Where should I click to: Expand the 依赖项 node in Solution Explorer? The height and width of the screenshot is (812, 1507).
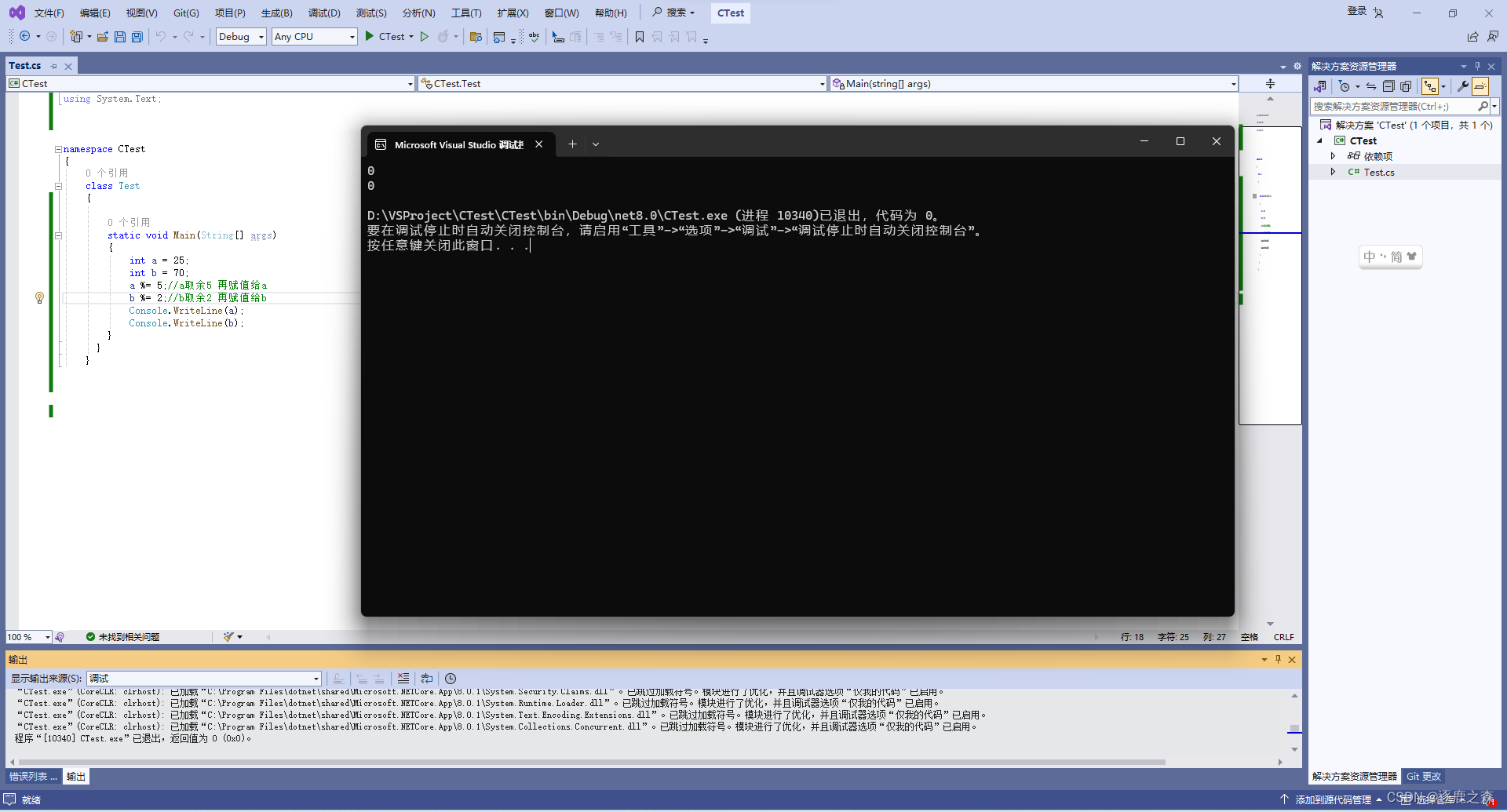(x=1333, y=156)
